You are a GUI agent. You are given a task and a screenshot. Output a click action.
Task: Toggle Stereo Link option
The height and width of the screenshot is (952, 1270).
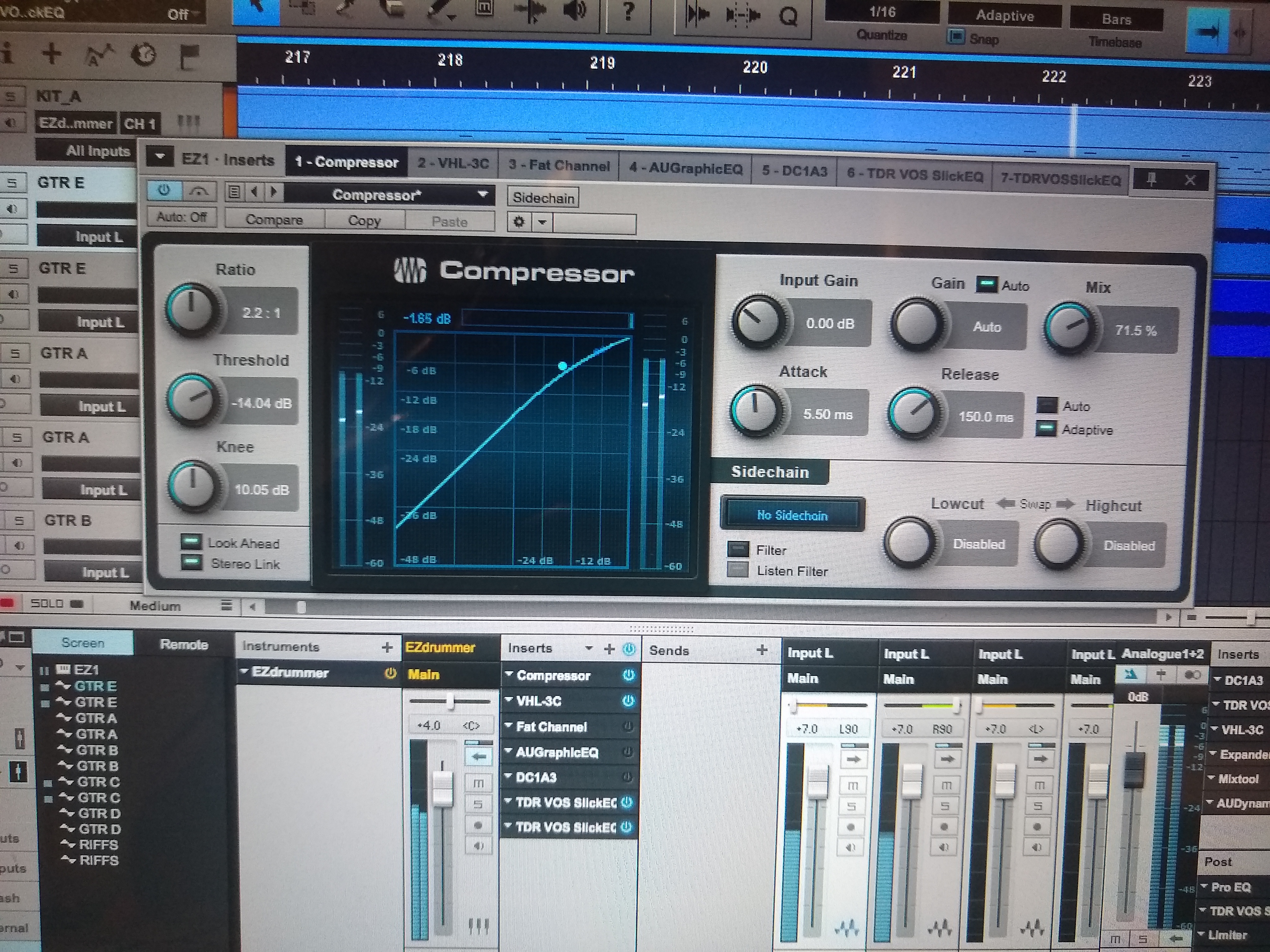(x=191, y=562)
